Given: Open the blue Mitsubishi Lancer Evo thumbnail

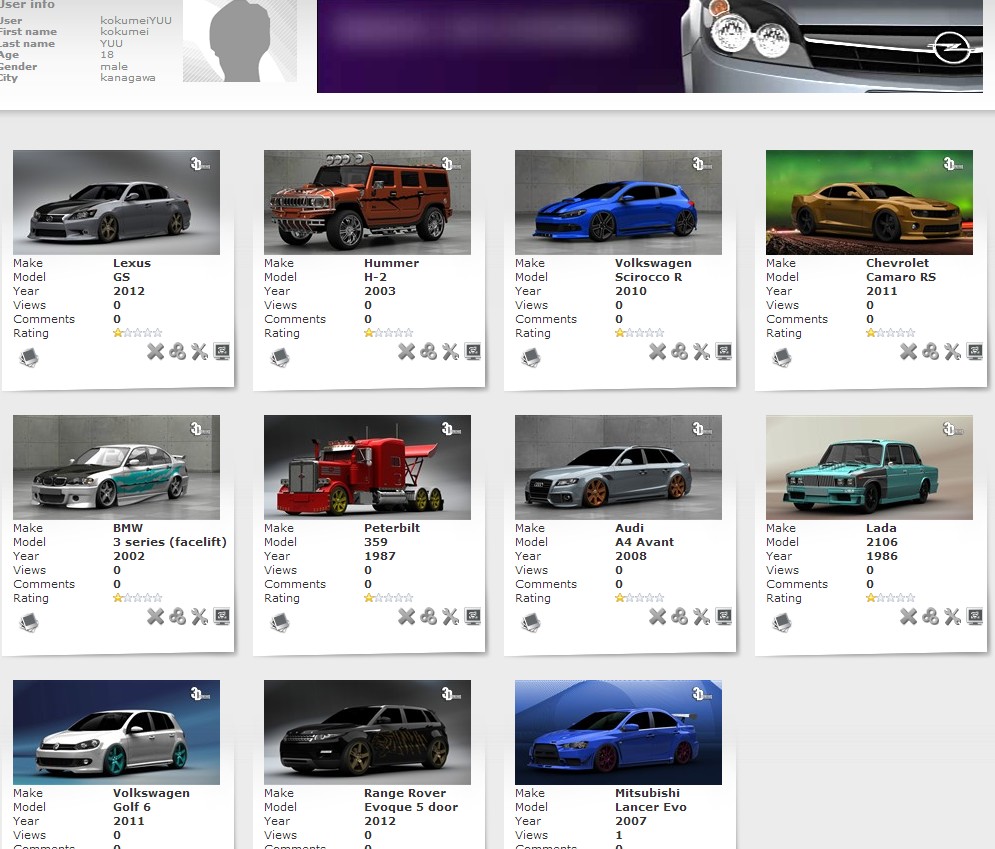Looking at the screenshot, I should [619, 733].
